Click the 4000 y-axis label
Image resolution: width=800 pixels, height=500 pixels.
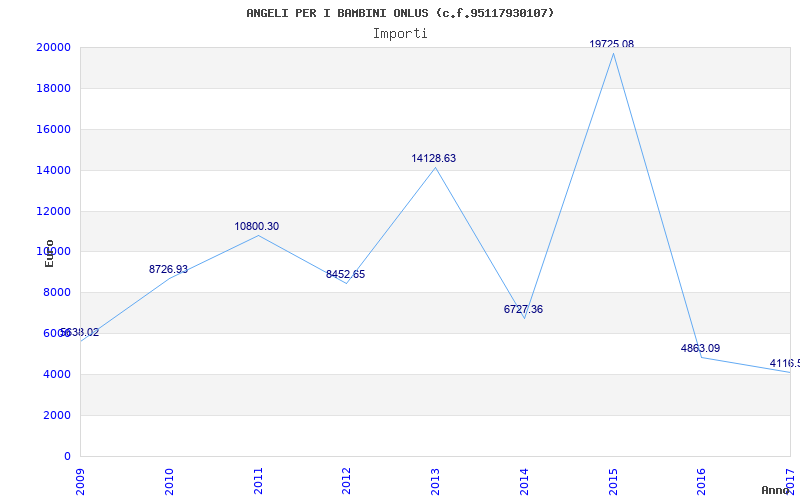[56, 374]
